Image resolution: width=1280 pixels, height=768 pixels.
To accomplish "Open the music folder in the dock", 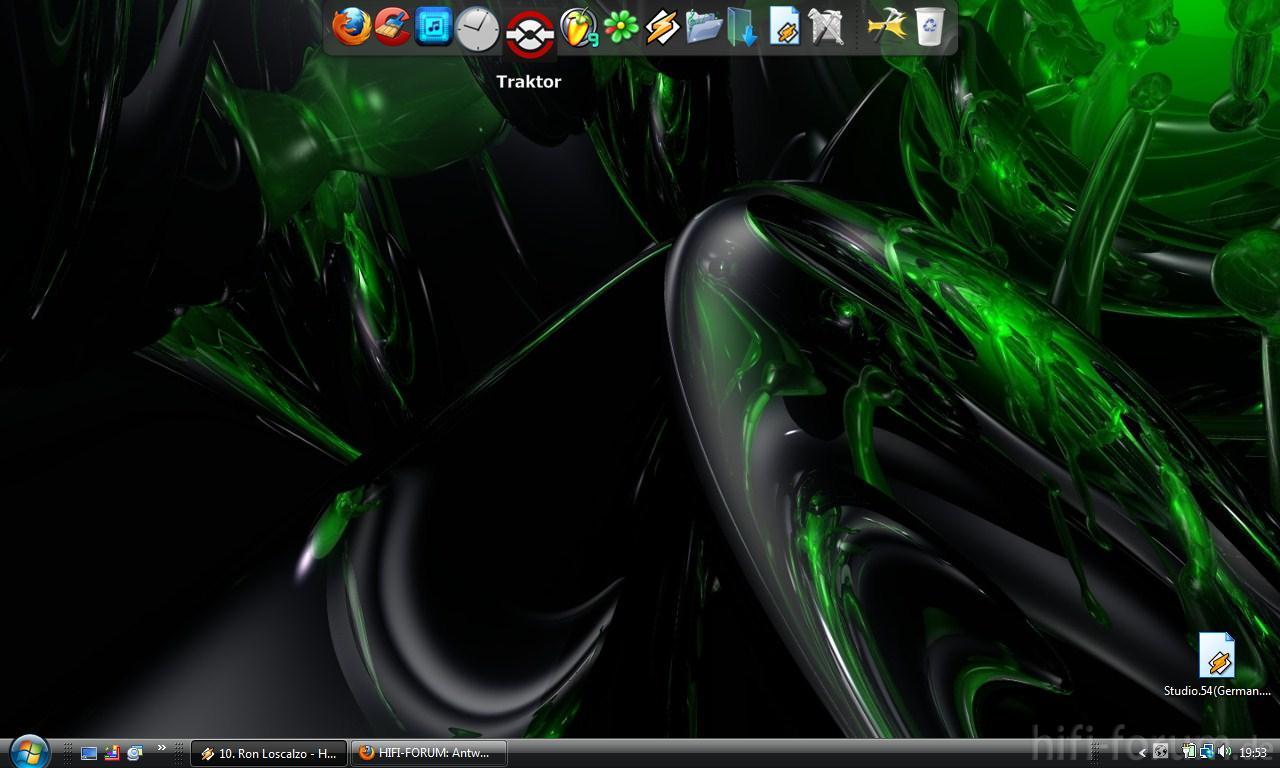I will click(704, 27).
